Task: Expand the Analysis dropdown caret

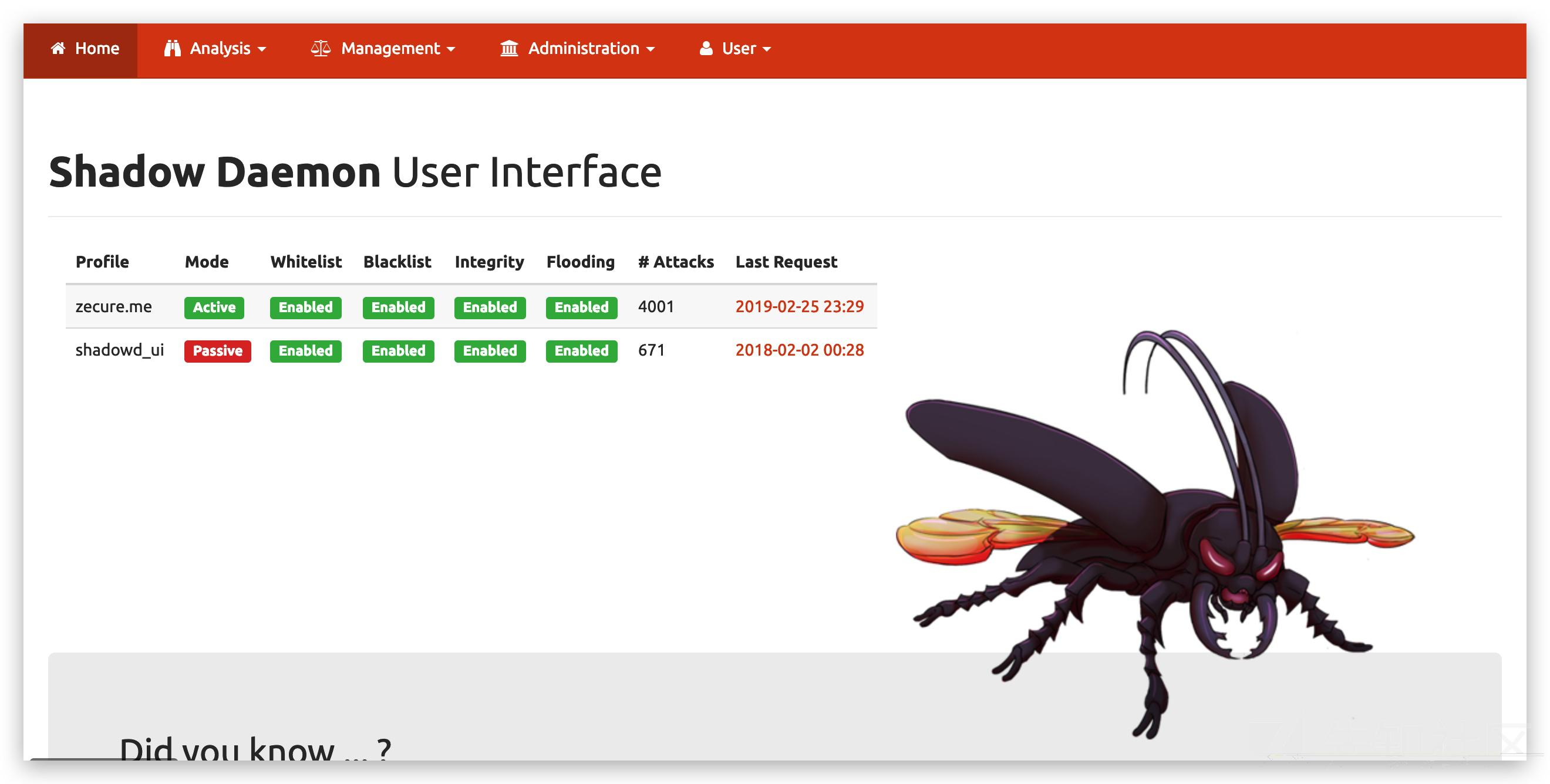Action: coord(262,49)
